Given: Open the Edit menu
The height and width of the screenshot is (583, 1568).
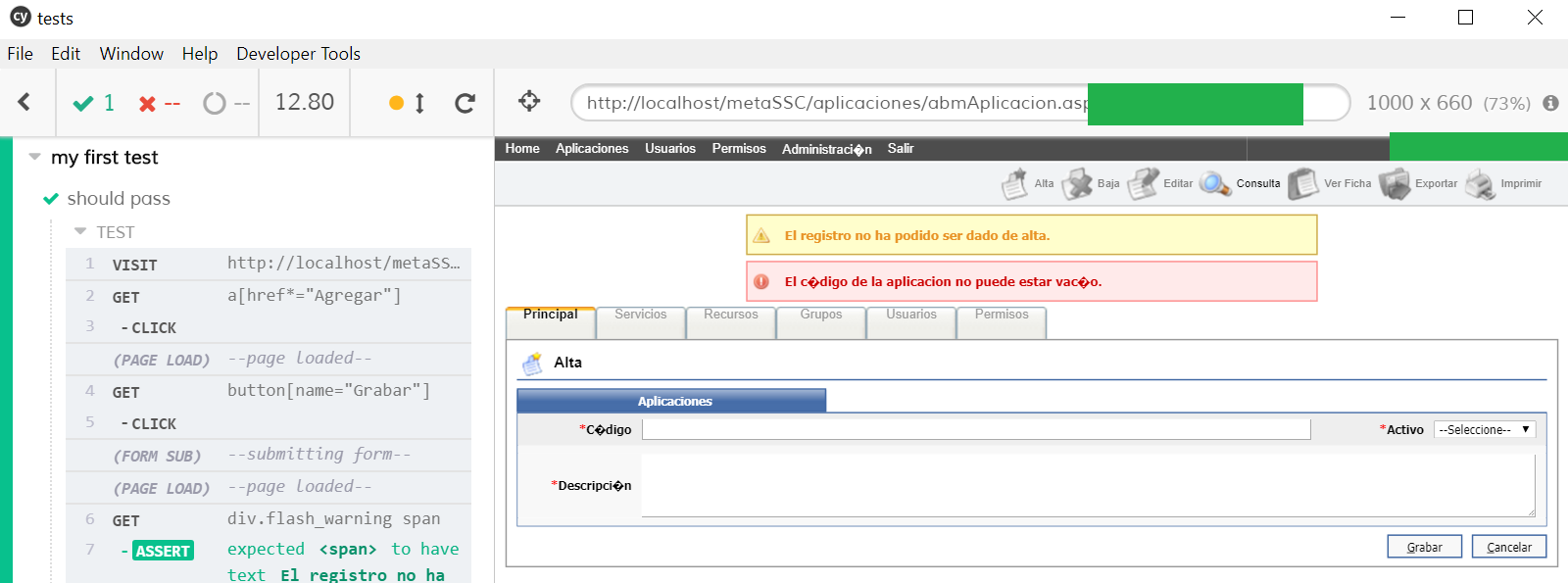Looking at the screenshot, I should coord(66,54).
